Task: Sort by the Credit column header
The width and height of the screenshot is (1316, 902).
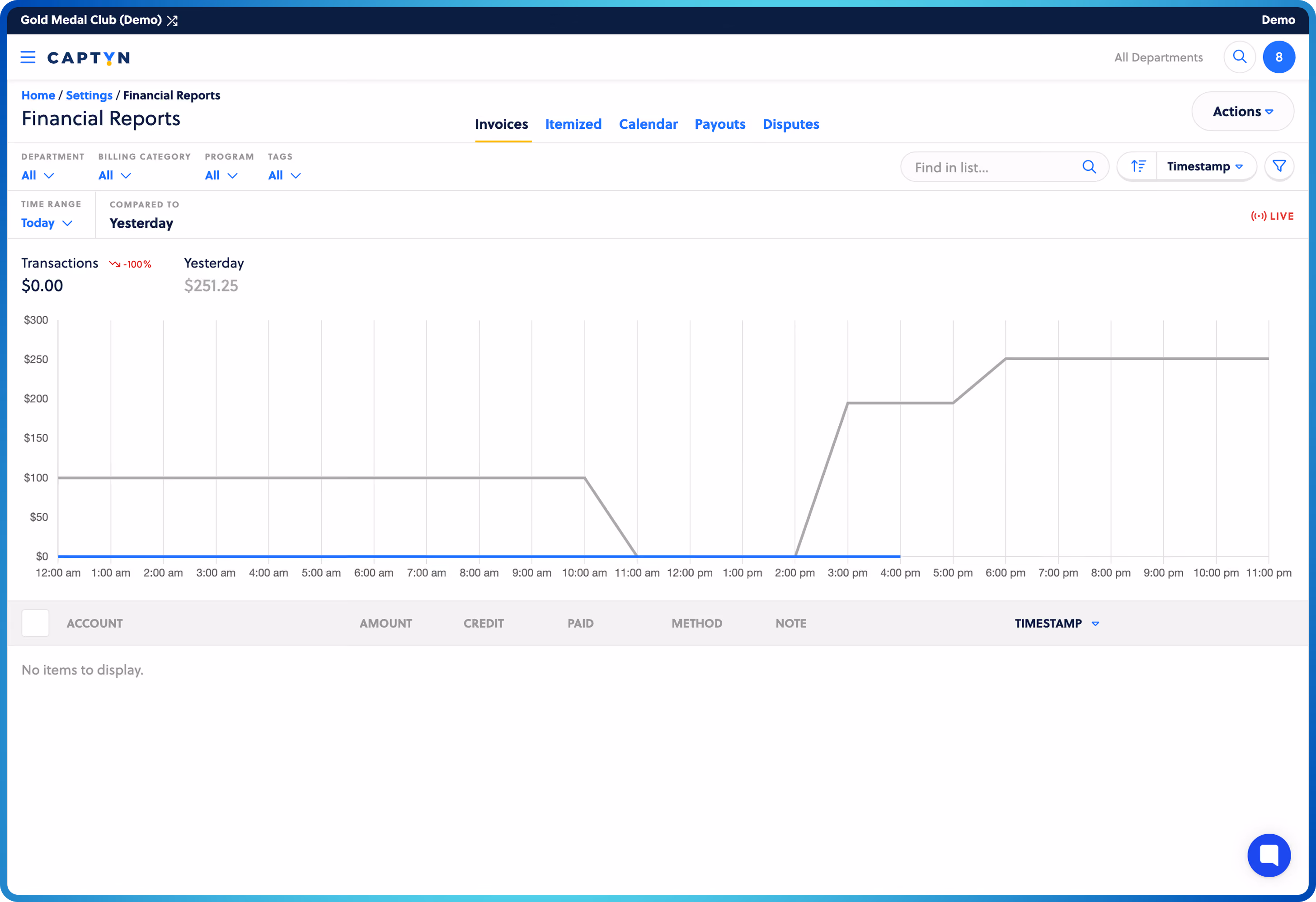Action: pos(484,624)
